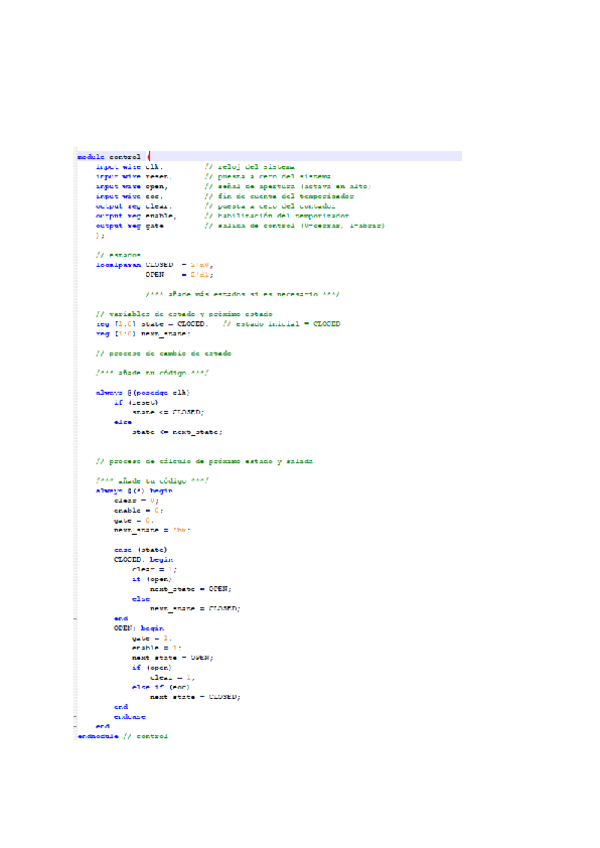The image size is (600, 848).
Task: Select the 'input wire eoc' declaration line
Action: pos(132,197)
